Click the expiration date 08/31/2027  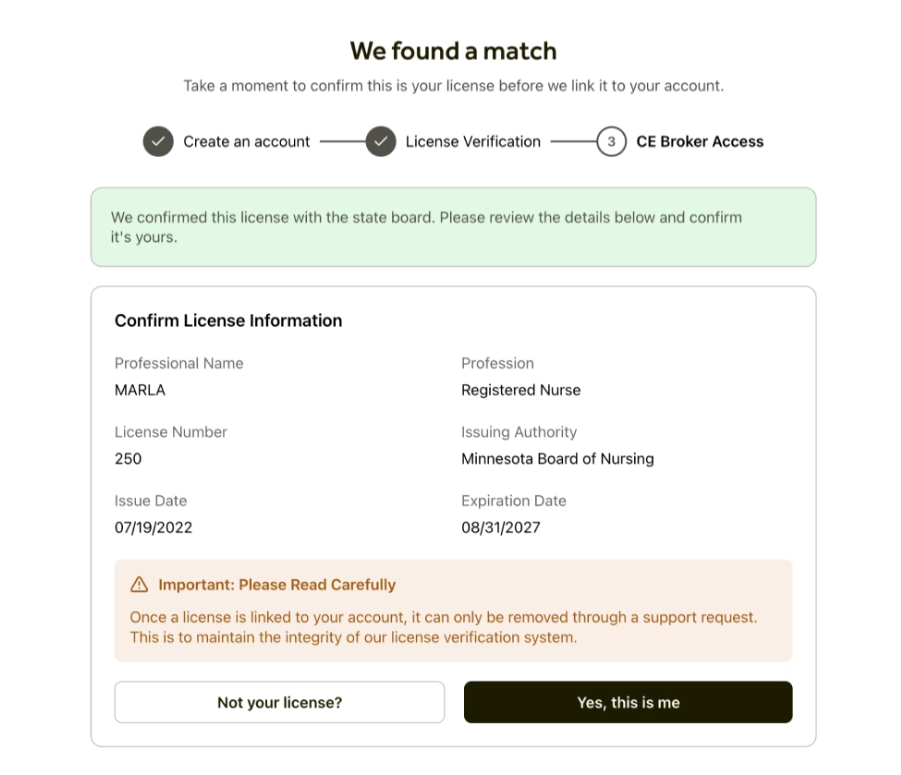[500, 527]
